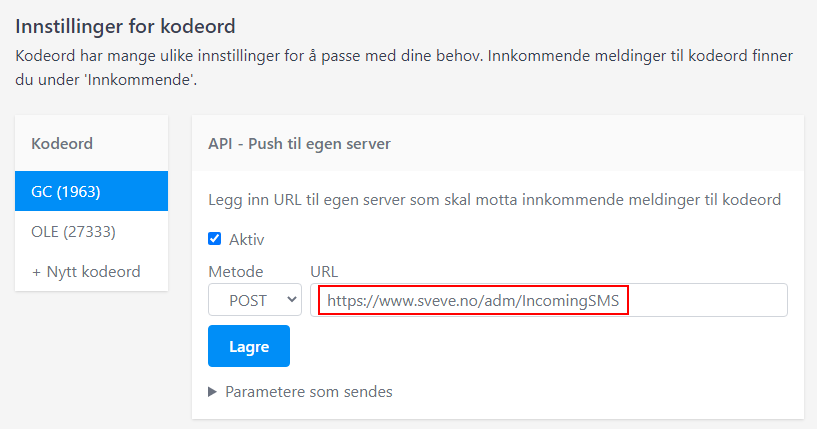Viewport: 817px width, 429px height.
Task: Focus the URL input field
Action: click(550, 299)
